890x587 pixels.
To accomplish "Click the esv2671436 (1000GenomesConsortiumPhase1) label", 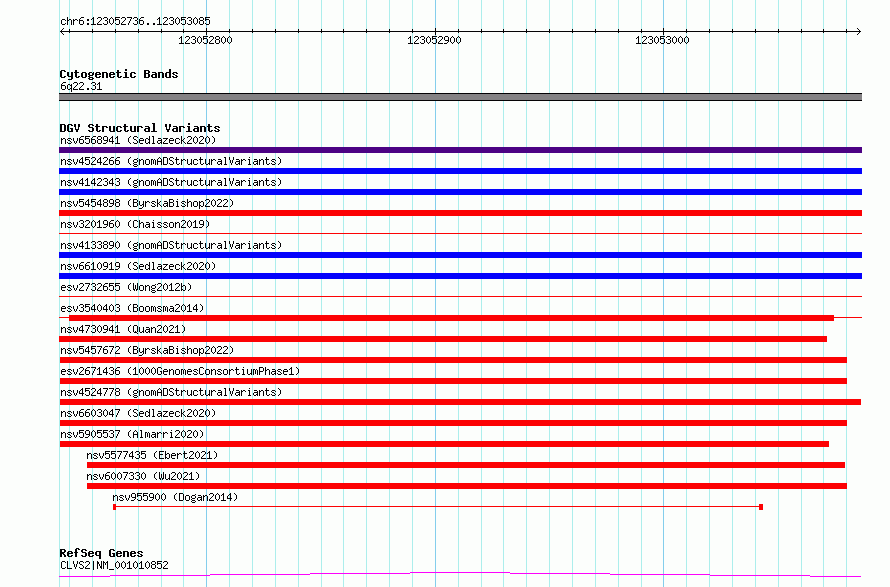I will coord(180,371).
